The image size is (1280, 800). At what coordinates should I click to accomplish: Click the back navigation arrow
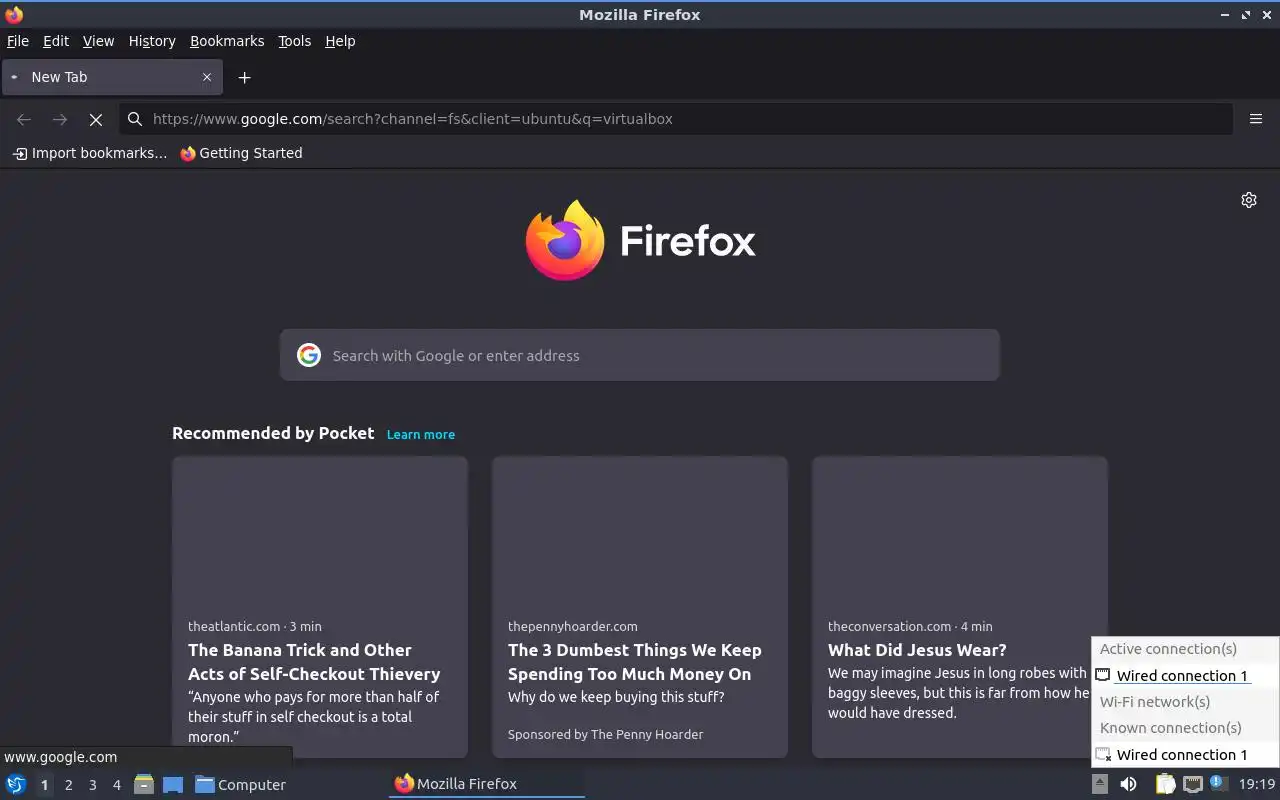click(x=24, y=119)
